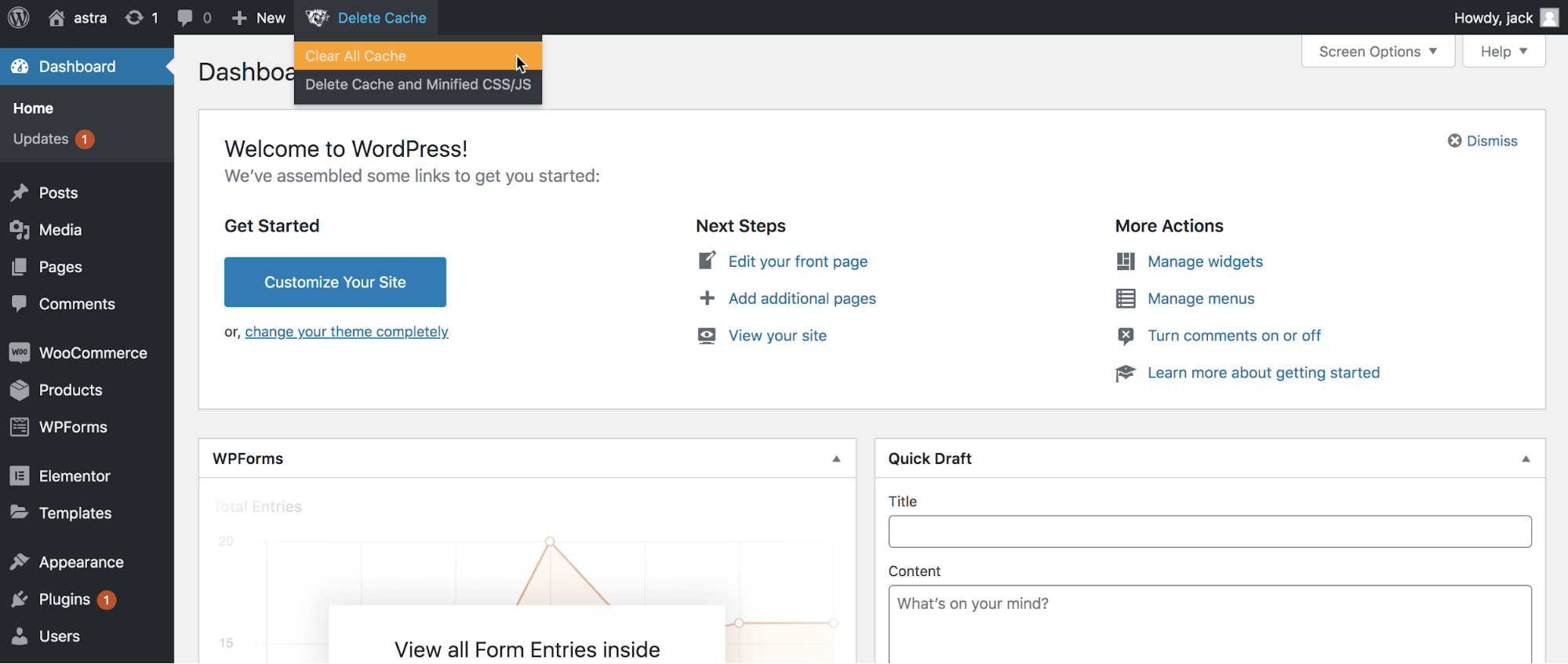The height and width of the screenshot is (664, 1568).
Task: Open Updates under Dashboard
Action: tap(41, 139)
